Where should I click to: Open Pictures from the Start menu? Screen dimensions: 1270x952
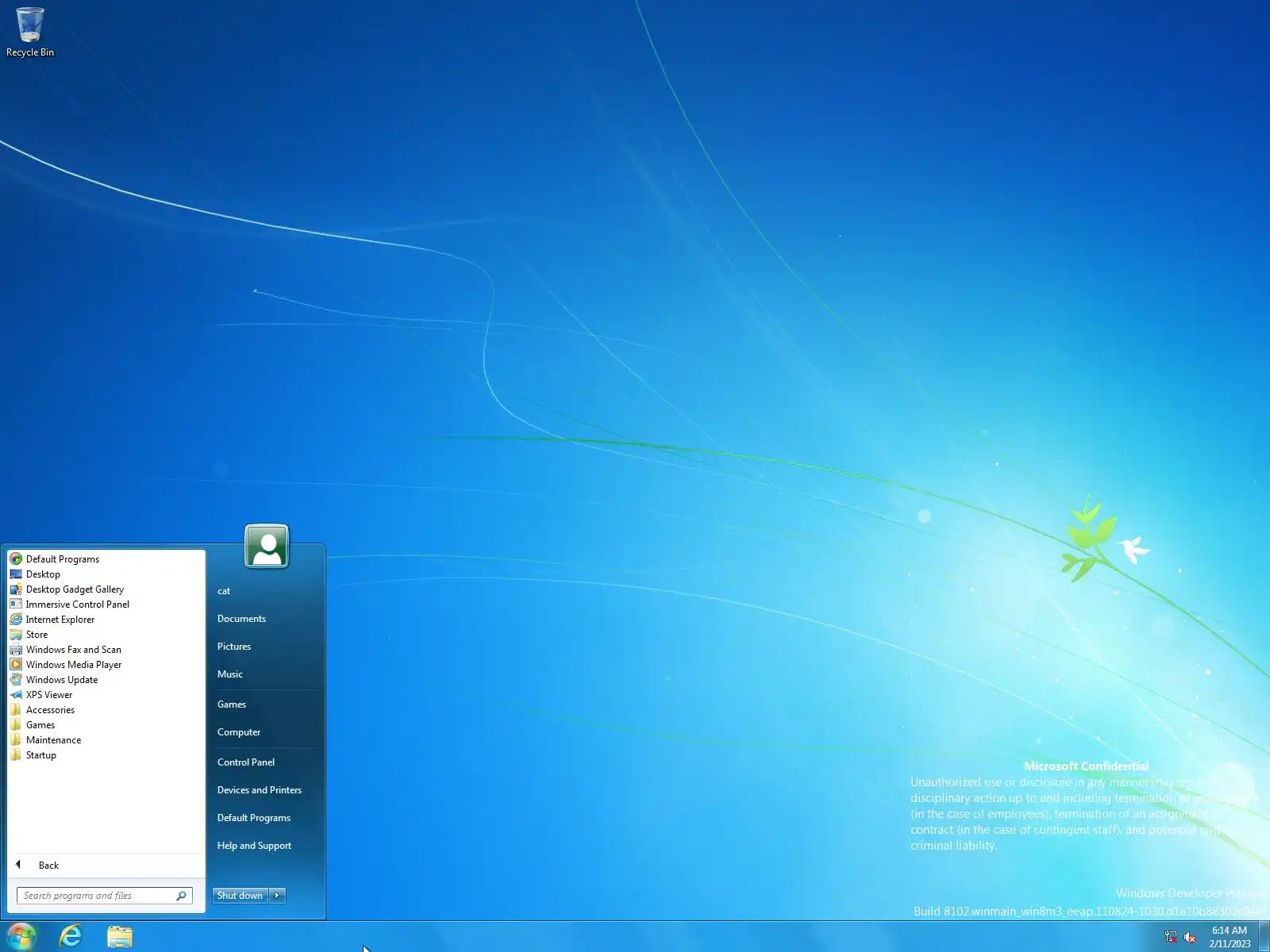(234, 647)
